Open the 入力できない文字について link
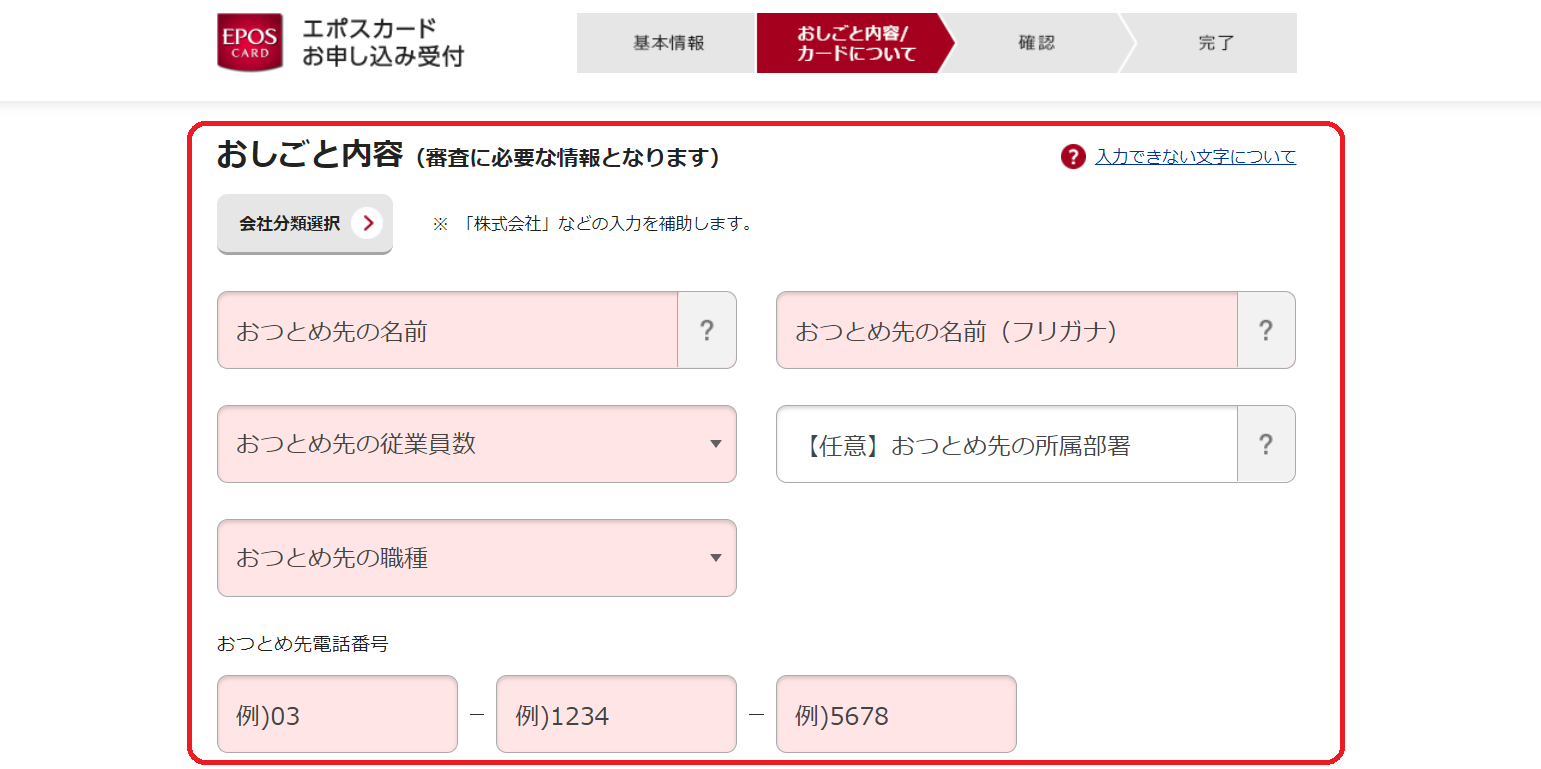The height and width of the screenshot is (769, 1541). click(x=1195, y=157)
